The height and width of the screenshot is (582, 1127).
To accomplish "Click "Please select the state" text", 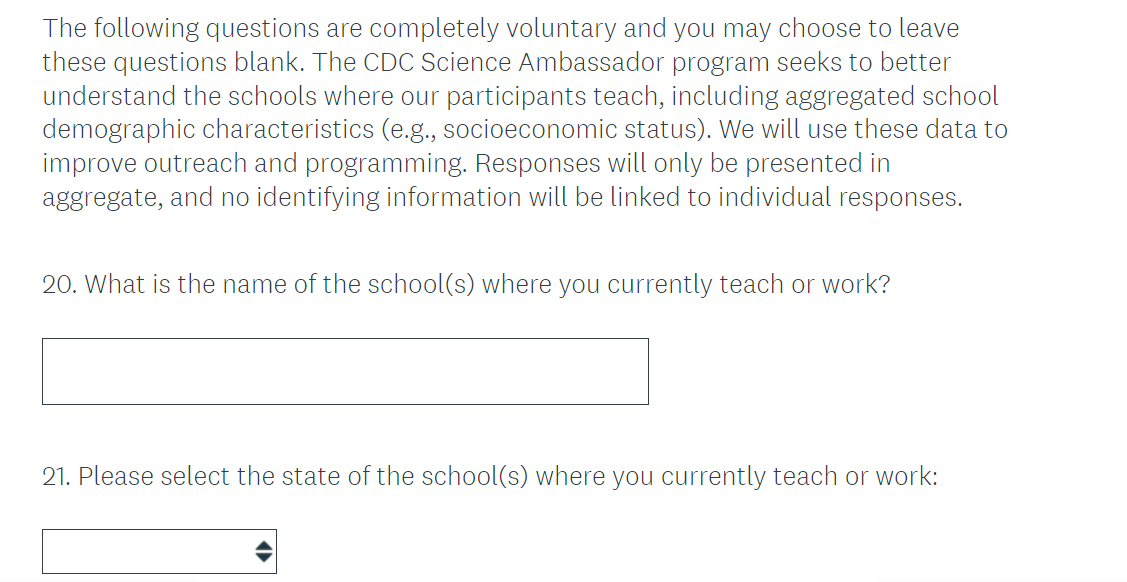I will [207, 477].
